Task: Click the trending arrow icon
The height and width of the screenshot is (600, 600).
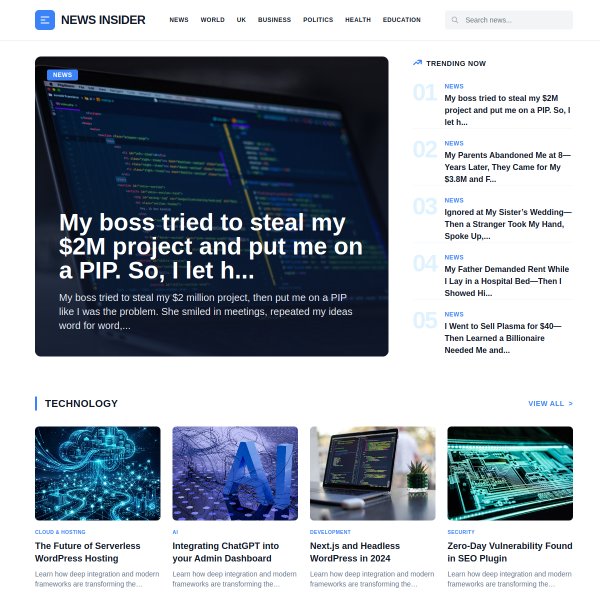Action: click(417, 63)
